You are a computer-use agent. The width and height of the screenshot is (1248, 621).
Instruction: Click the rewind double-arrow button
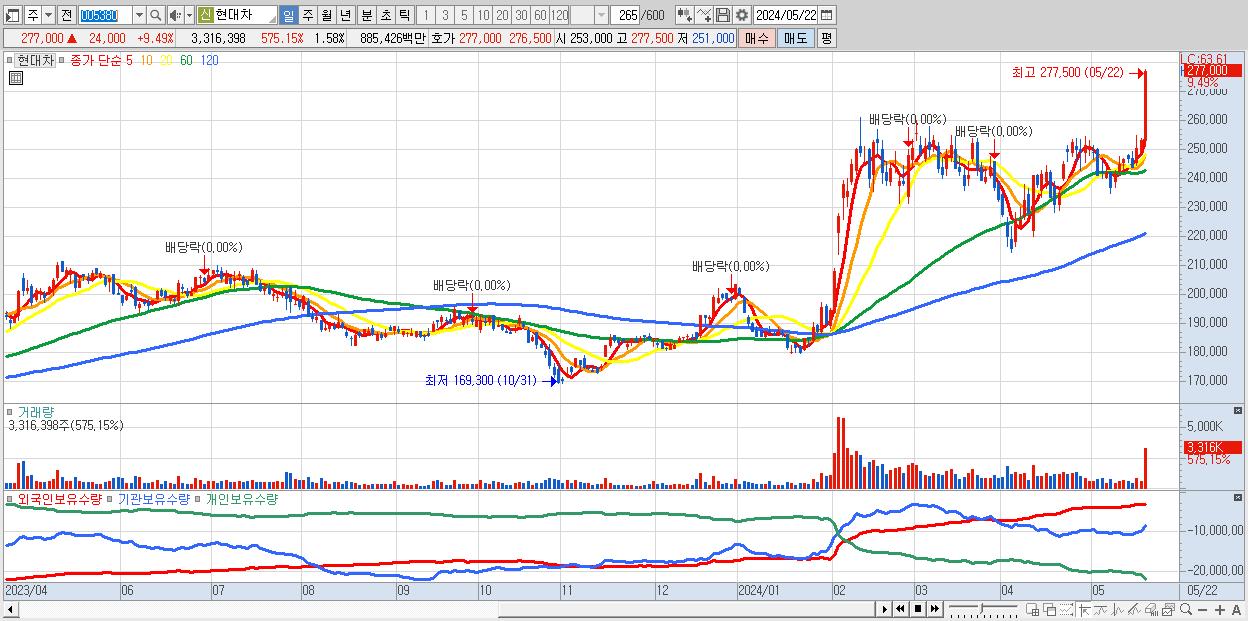tap(900, 609)
